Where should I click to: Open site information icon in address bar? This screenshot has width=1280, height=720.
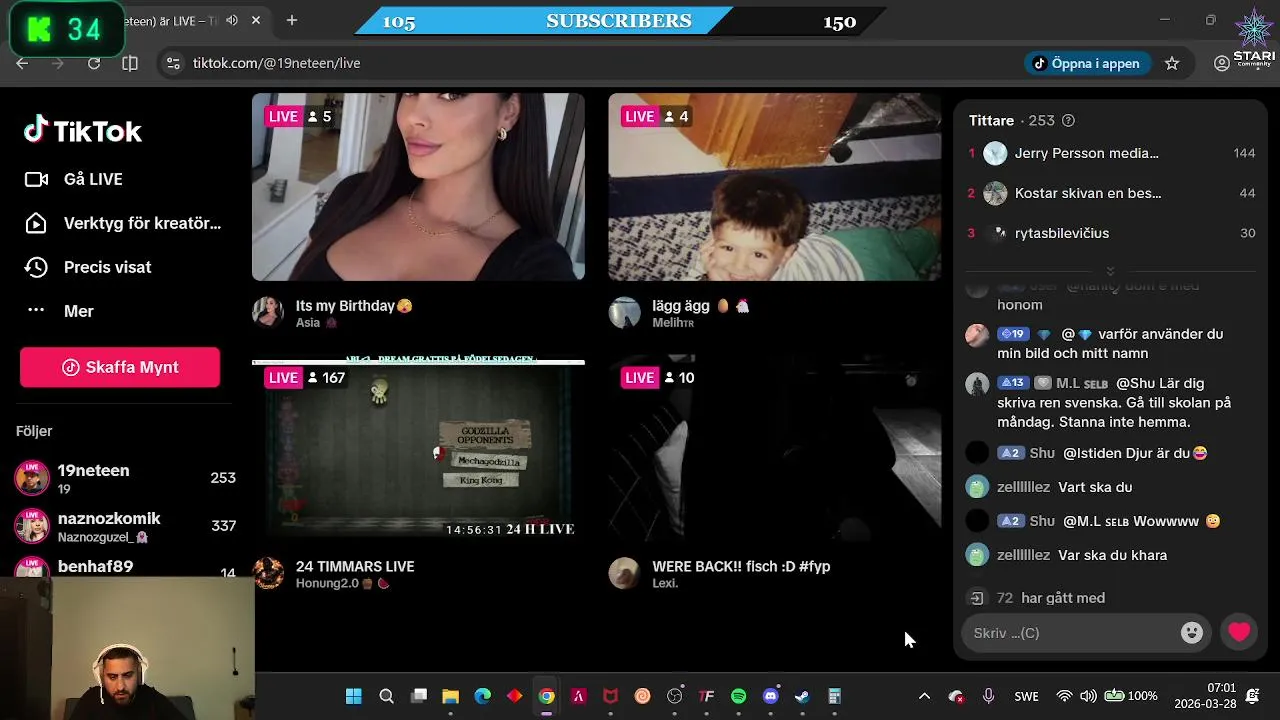pyautogui.click(x=173, y=63)
